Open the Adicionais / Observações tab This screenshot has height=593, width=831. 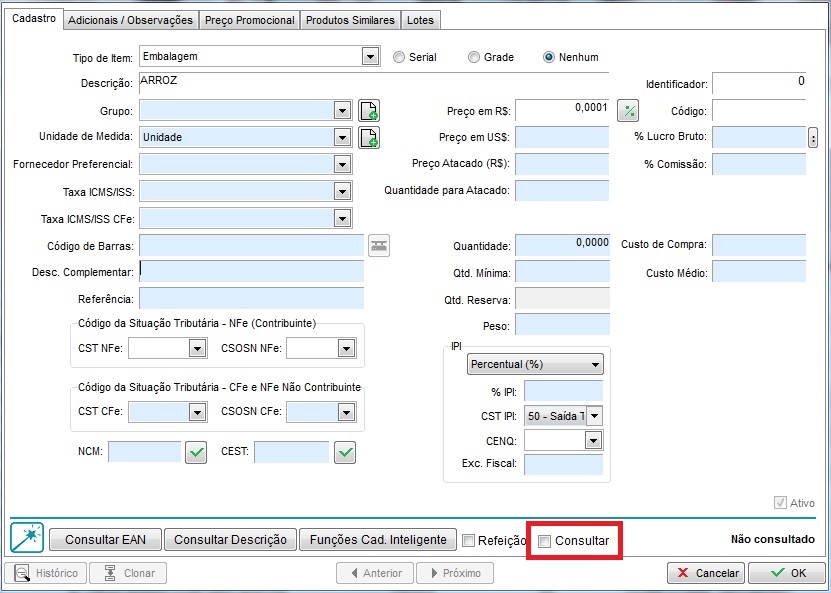(x=130, y=20)
